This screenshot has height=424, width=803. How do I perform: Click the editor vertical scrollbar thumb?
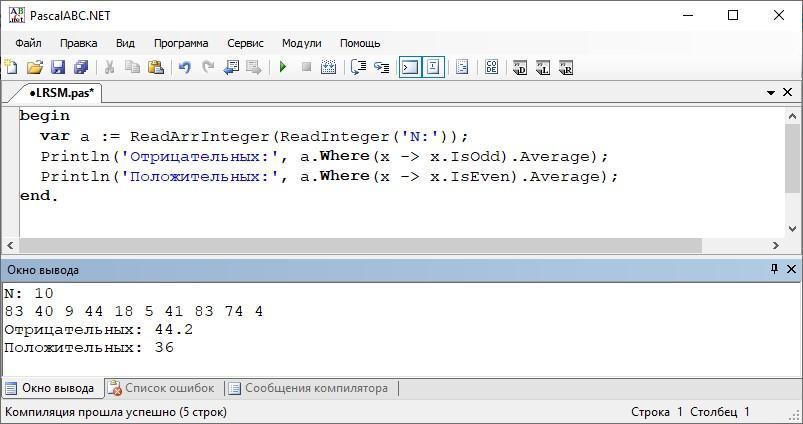click(x=793, y=158)
